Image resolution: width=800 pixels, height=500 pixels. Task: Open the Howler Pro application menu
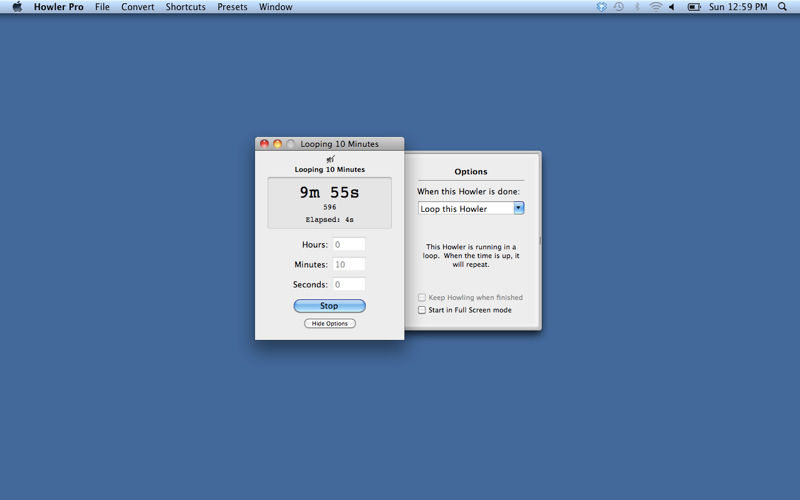click(59, 7)
